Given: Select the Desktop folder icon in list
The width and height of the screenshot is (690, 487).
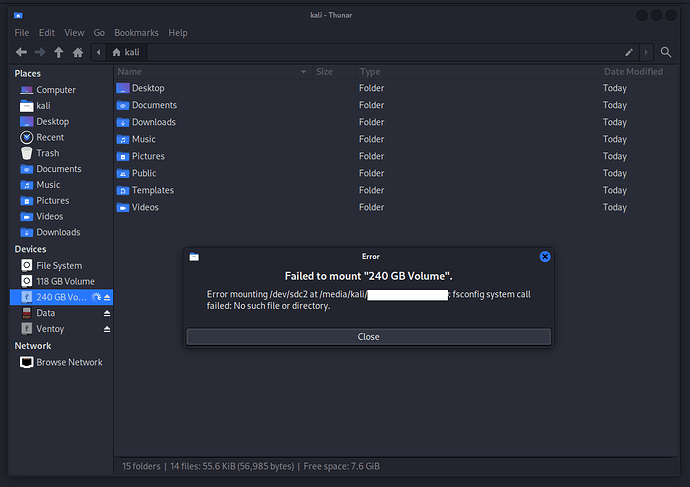Looking at the screenshot, I should click(123, 88).
